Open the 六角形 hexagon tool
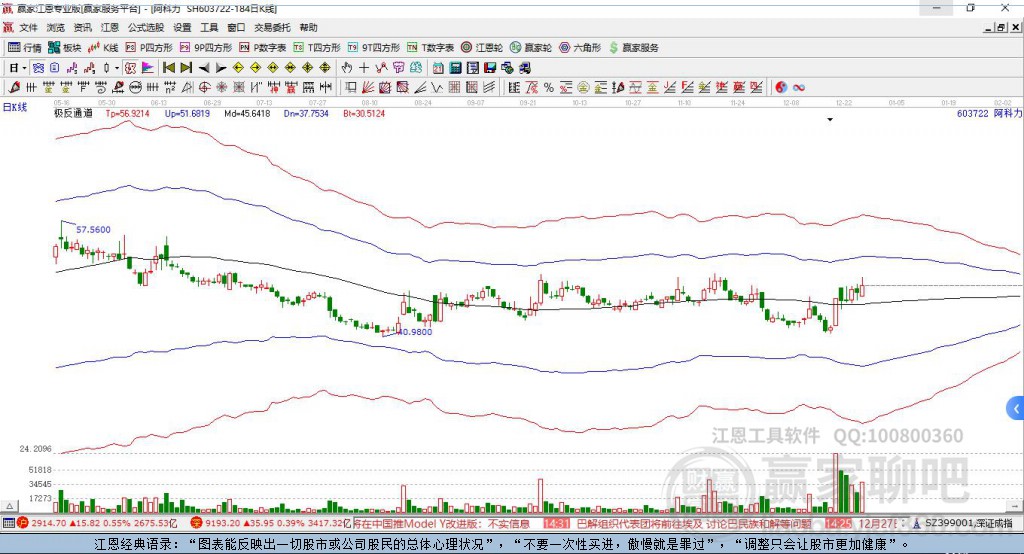The image size is (1024, 554). coord(580,48)
